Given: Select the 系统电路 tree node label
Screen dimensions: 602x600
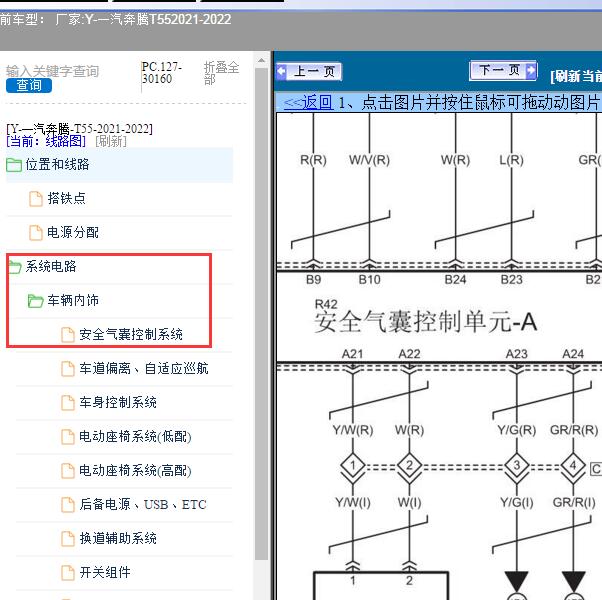Looking at the screenshot, I should [x=51, y=266].
